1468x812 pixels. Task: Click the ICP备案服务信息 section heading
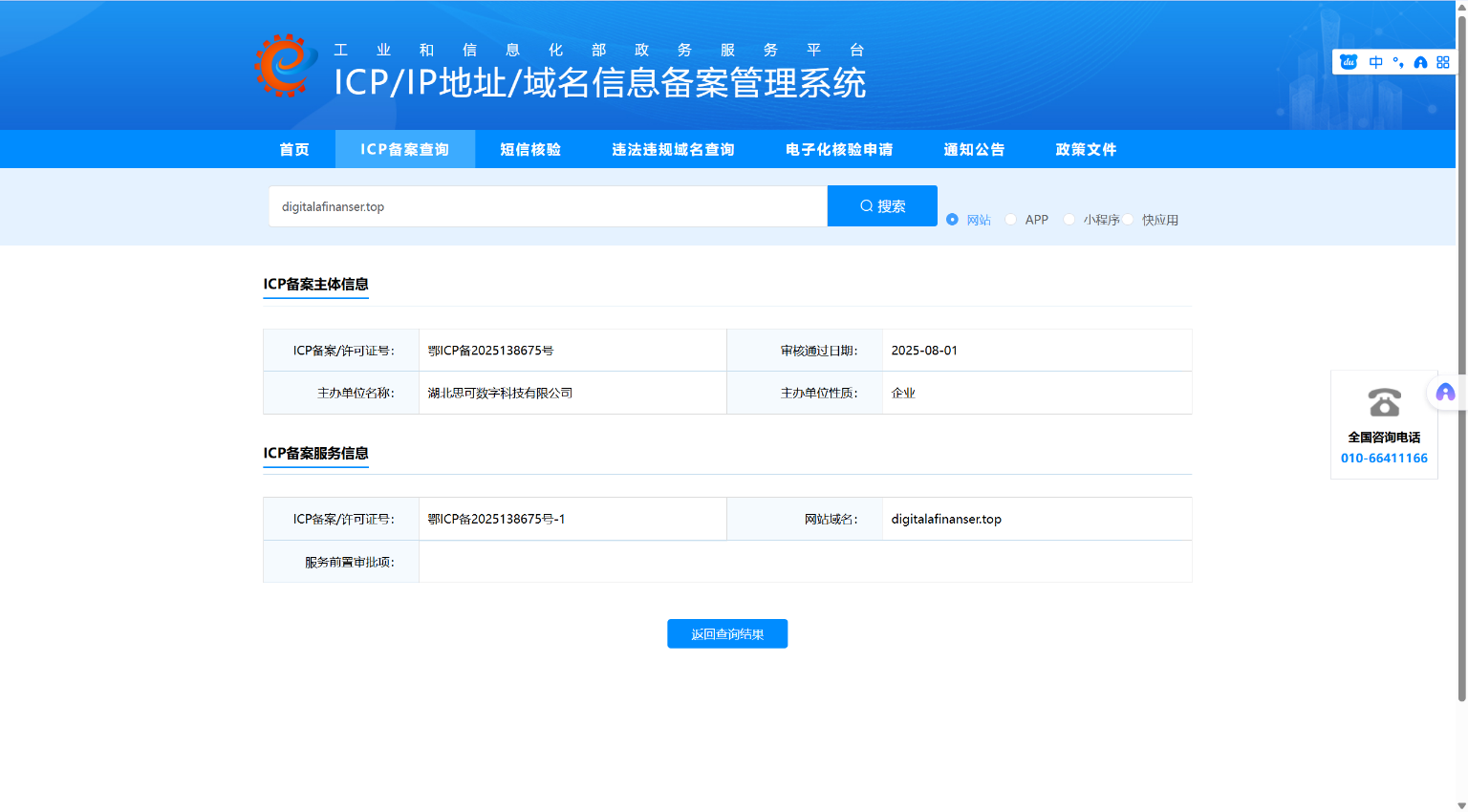click(315, 453)
